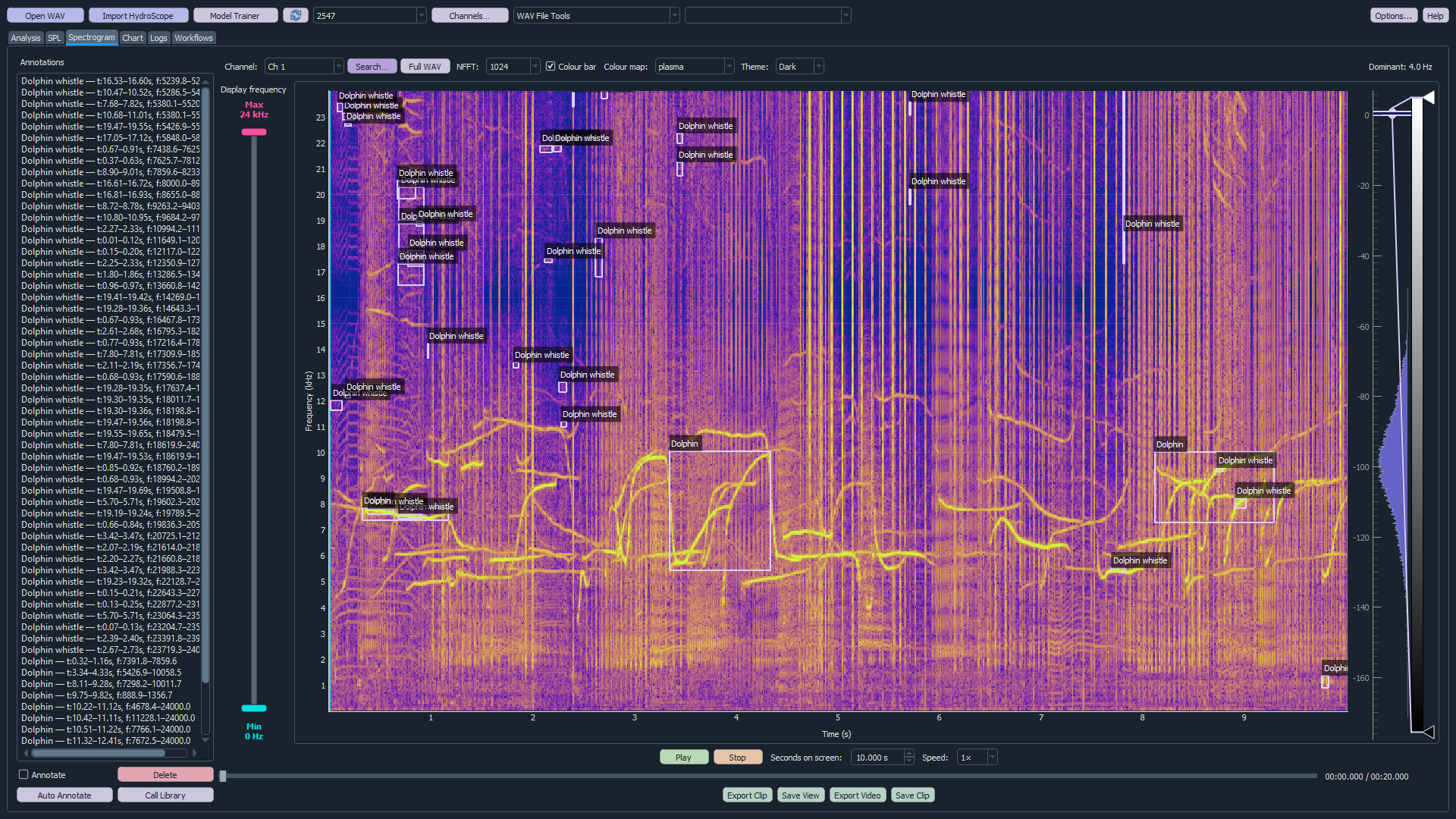Click the Channels... button
Screen dimensions: 1456x819
click(469, 15)
